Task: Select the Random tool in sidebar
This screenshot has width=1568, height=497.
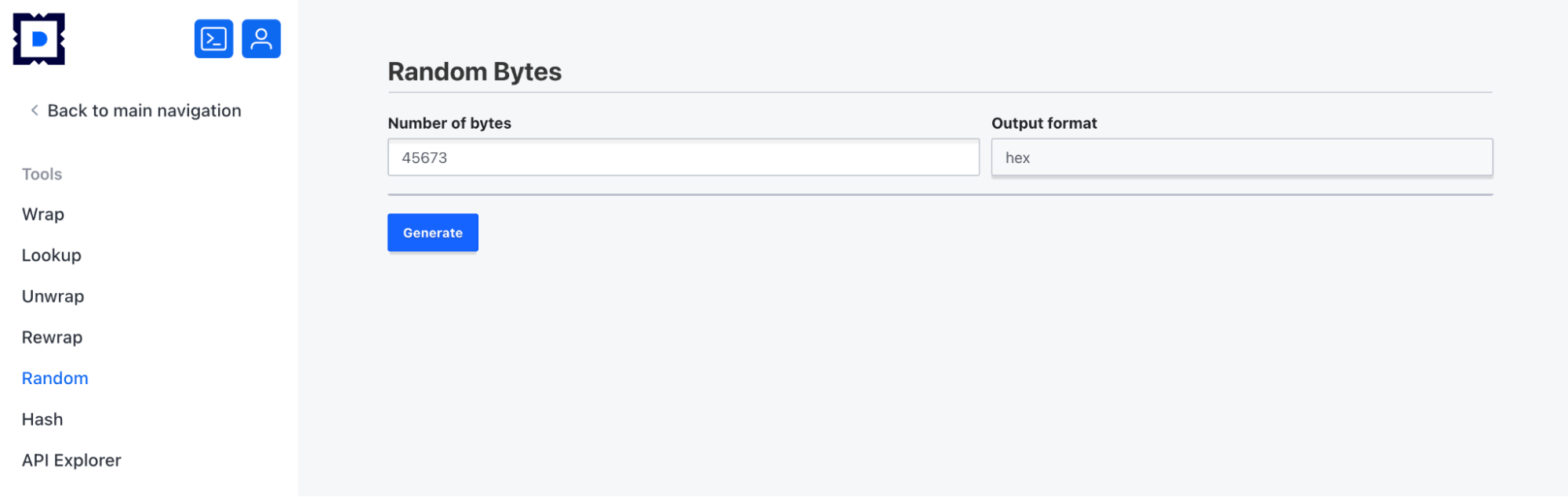Action: 55,378
